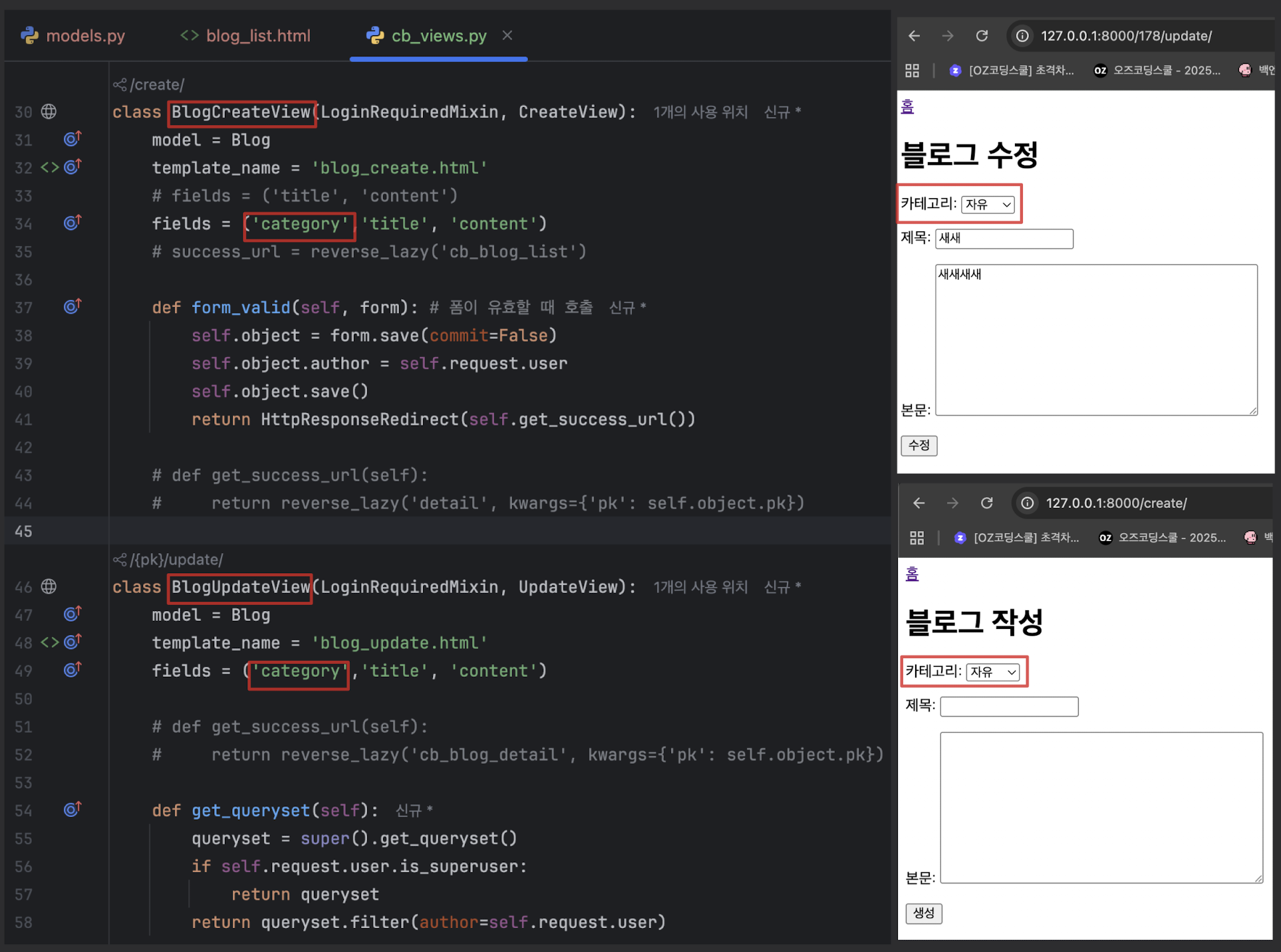Open 카테고리 dropdown on 블로그 수정 form
The width and height of the screenshot is (1281, 952).
click(x=988, y=205)
